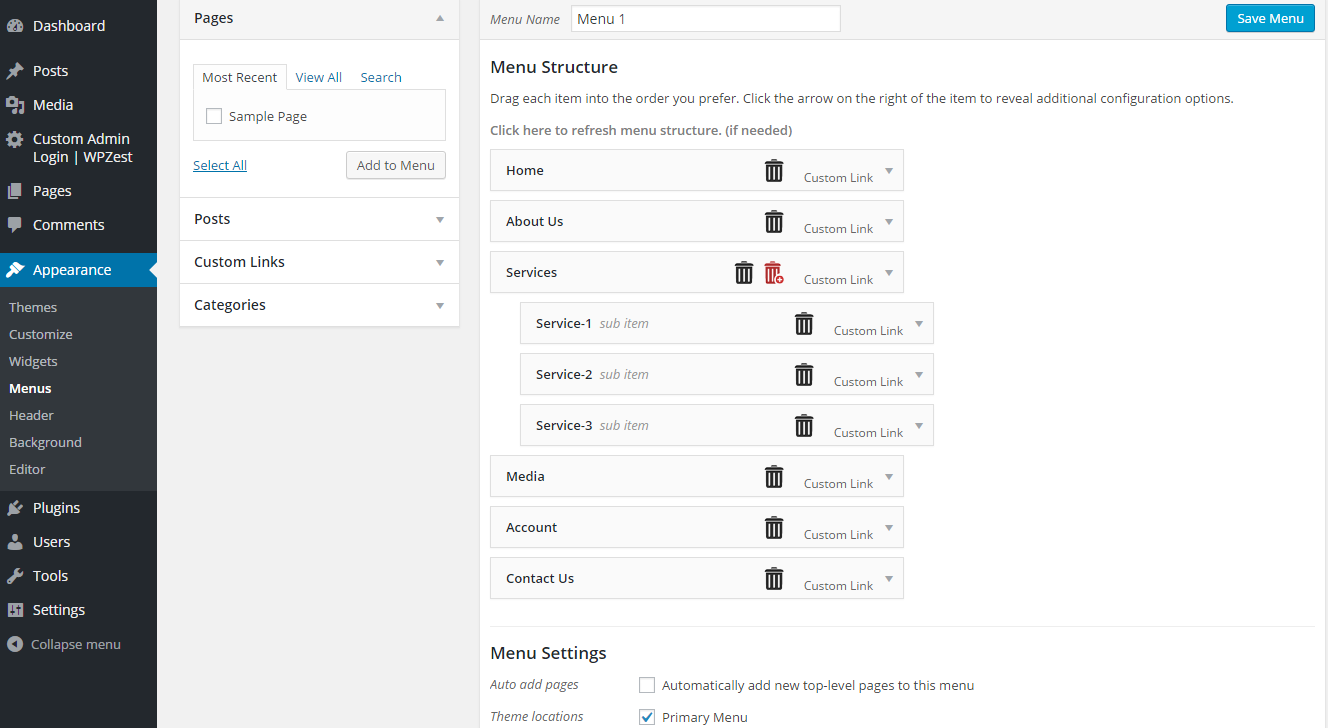The height and width of the screenshot is (728, 1328).
Task: Remove Service-2 sub item with trash icon
Action: 804,374
